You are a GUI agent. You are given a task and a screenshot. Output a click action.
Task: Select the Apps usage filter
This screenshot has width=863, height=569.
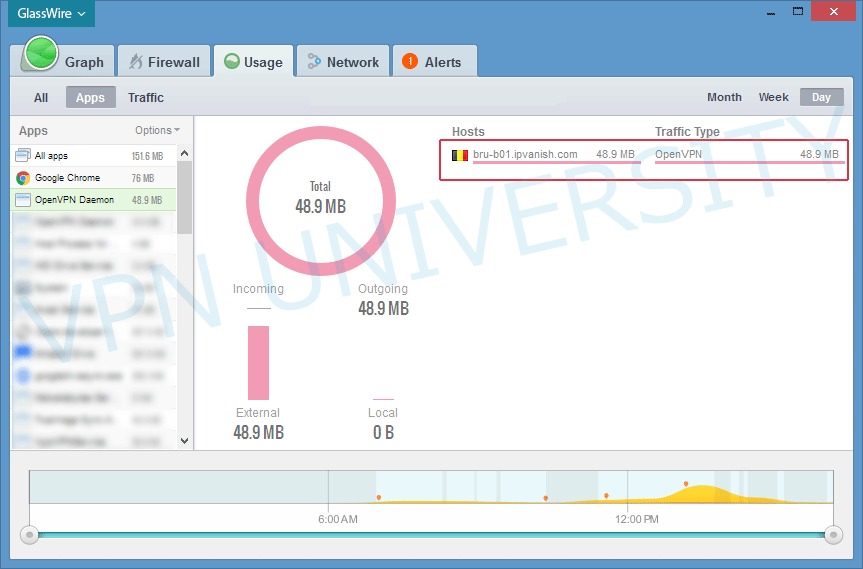click(x=90, y=97)
